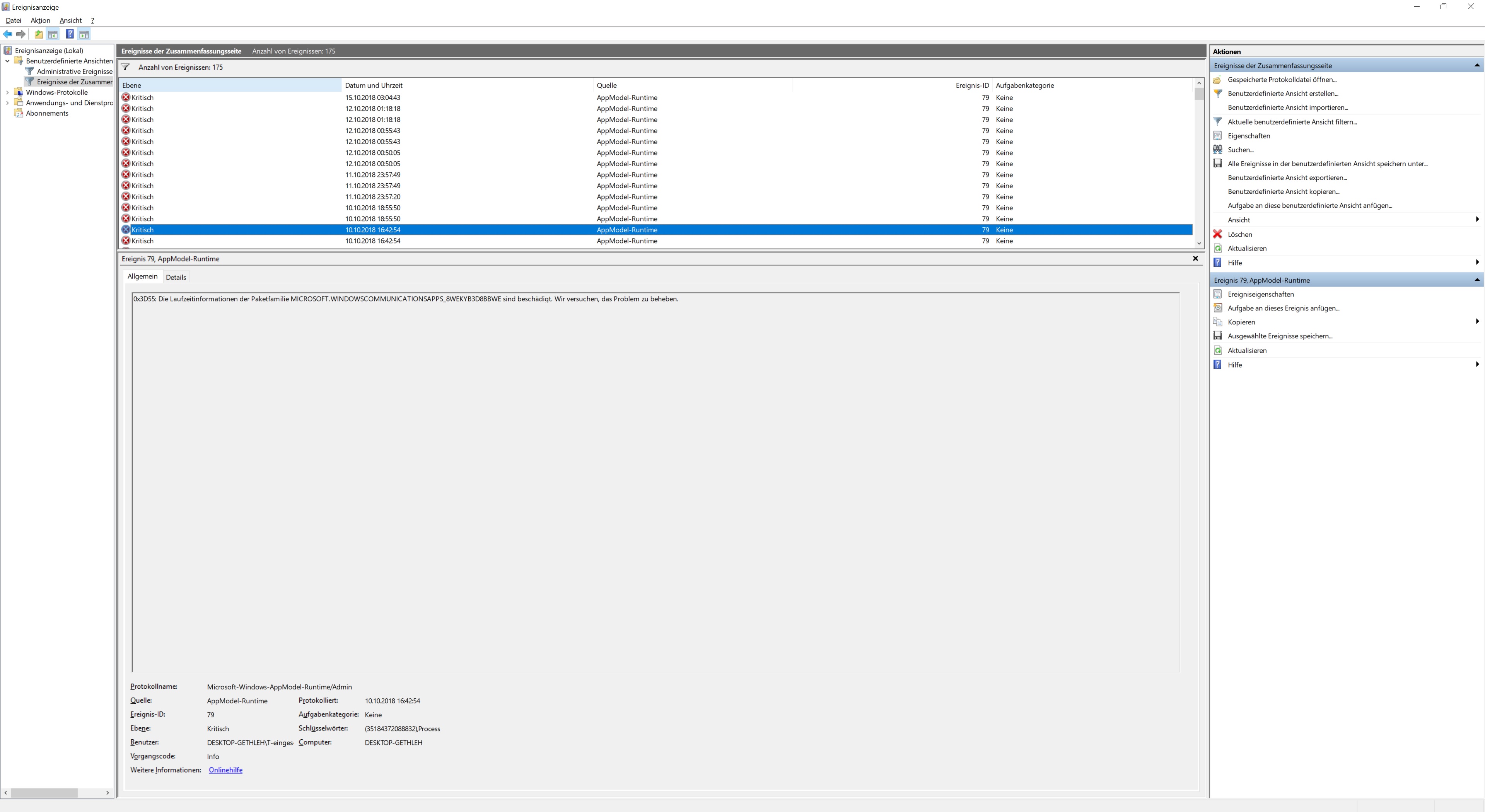Click Benutzerdefinierte Ansicht exportieren…
Image resolution: width=1485 pixels, height=812 pixels.
1287,177
